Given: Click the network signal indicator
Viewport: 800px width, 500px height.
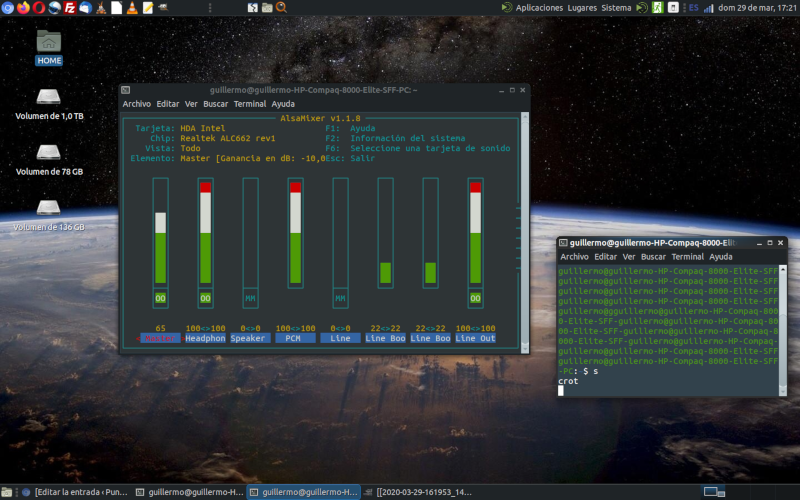Looking at the screenshot, I should (x=708, y=8).
